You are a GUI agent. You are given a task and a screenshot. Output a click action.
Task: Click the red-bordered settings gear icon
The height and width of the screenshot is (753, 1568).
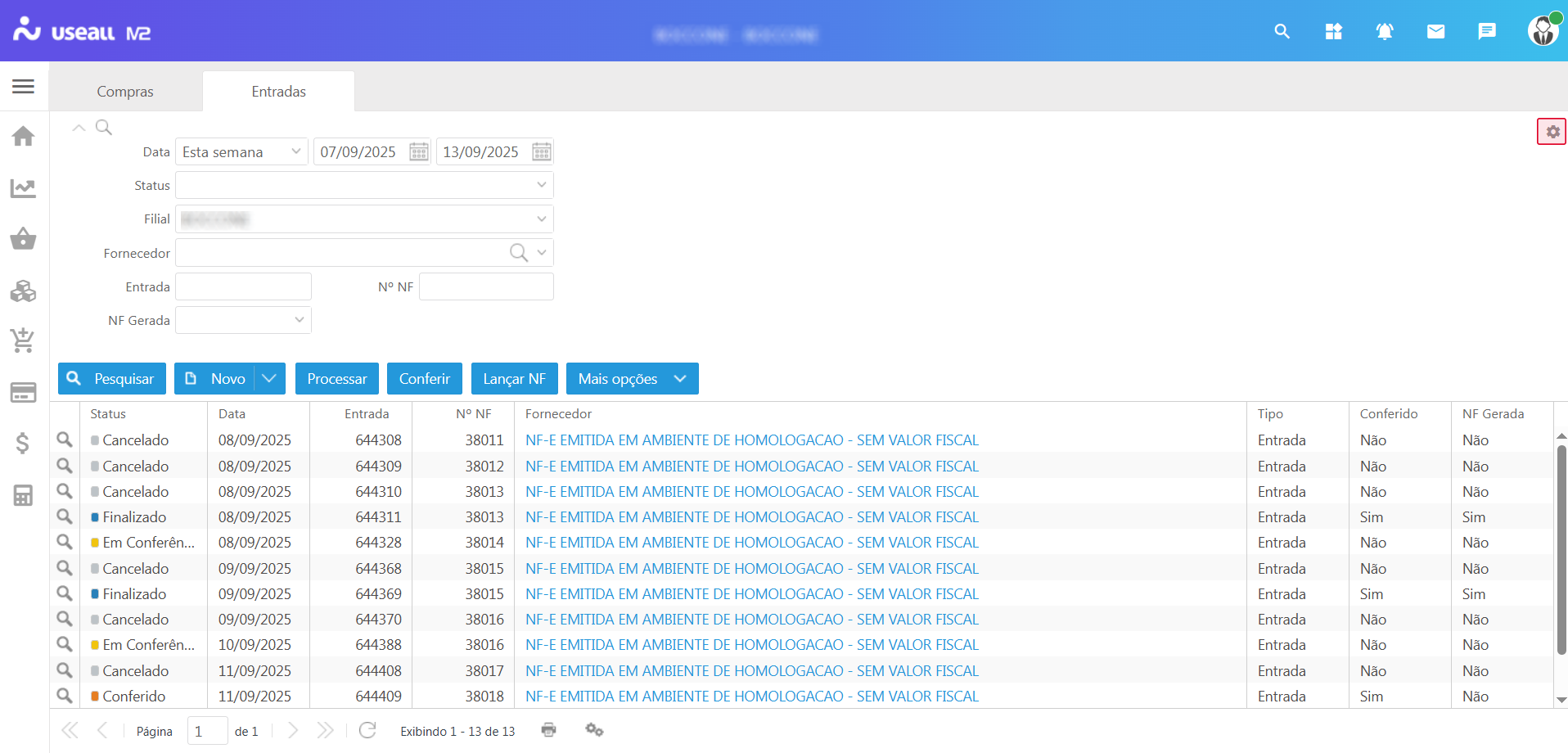[1552, 132]
